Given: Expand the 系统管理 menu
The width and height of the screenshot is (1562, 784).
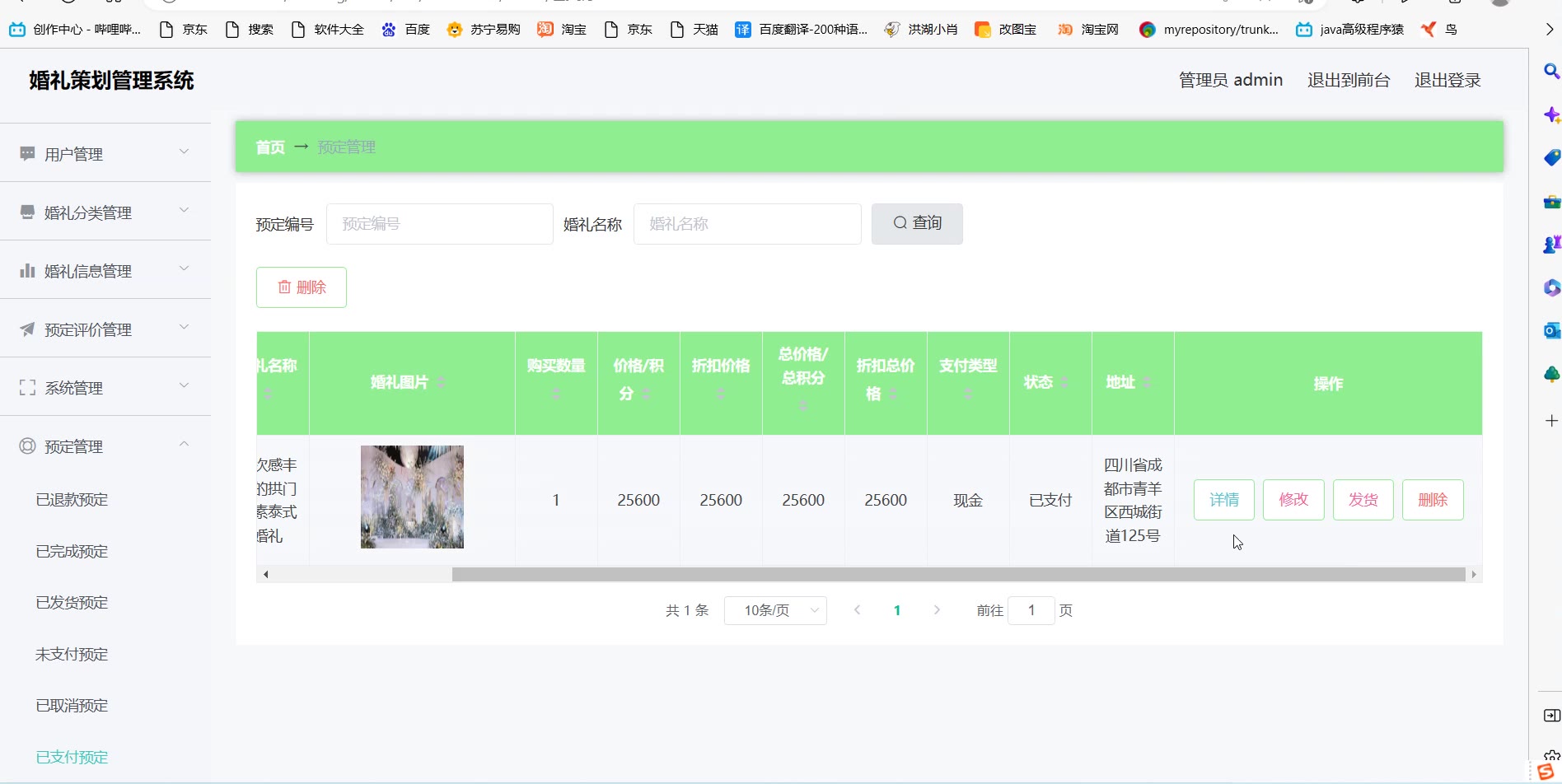Looking at the screenshot, I should coord(185,385).
